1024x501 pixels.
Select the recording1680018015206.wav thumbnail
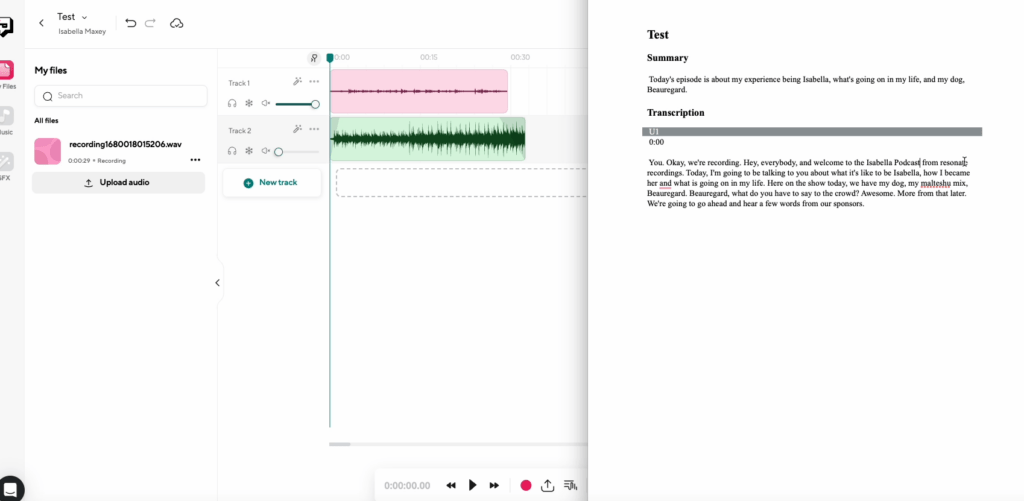click(48, 152)
